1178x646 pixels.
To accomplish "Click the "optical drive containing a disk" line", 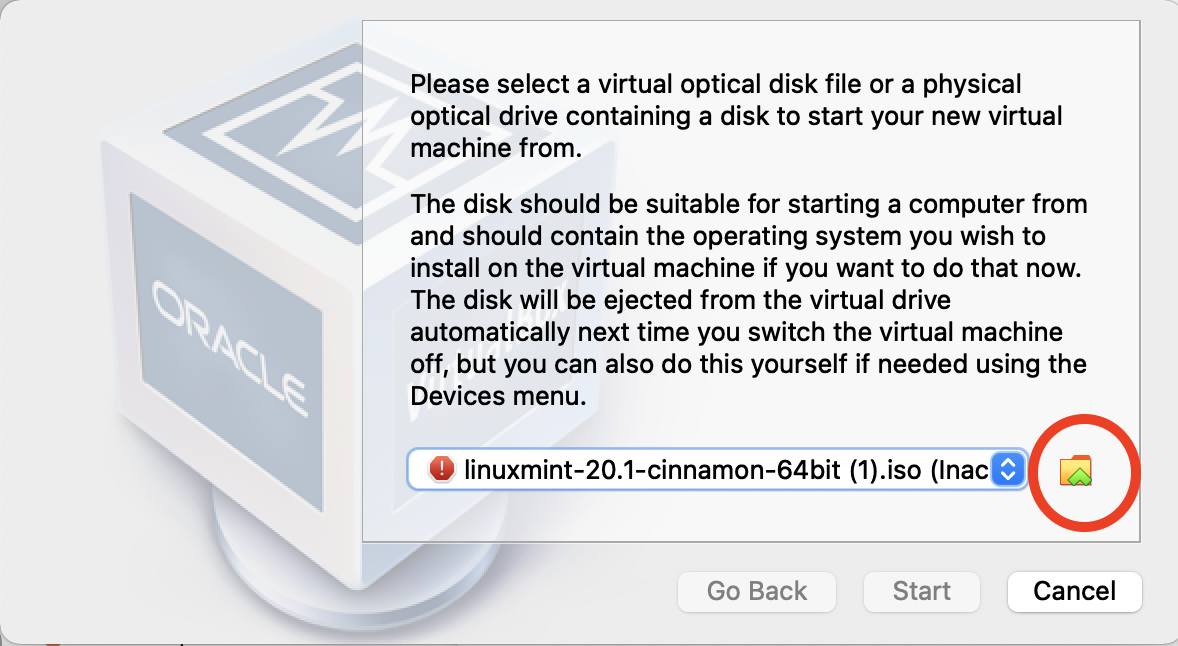I will coord(736,117).
